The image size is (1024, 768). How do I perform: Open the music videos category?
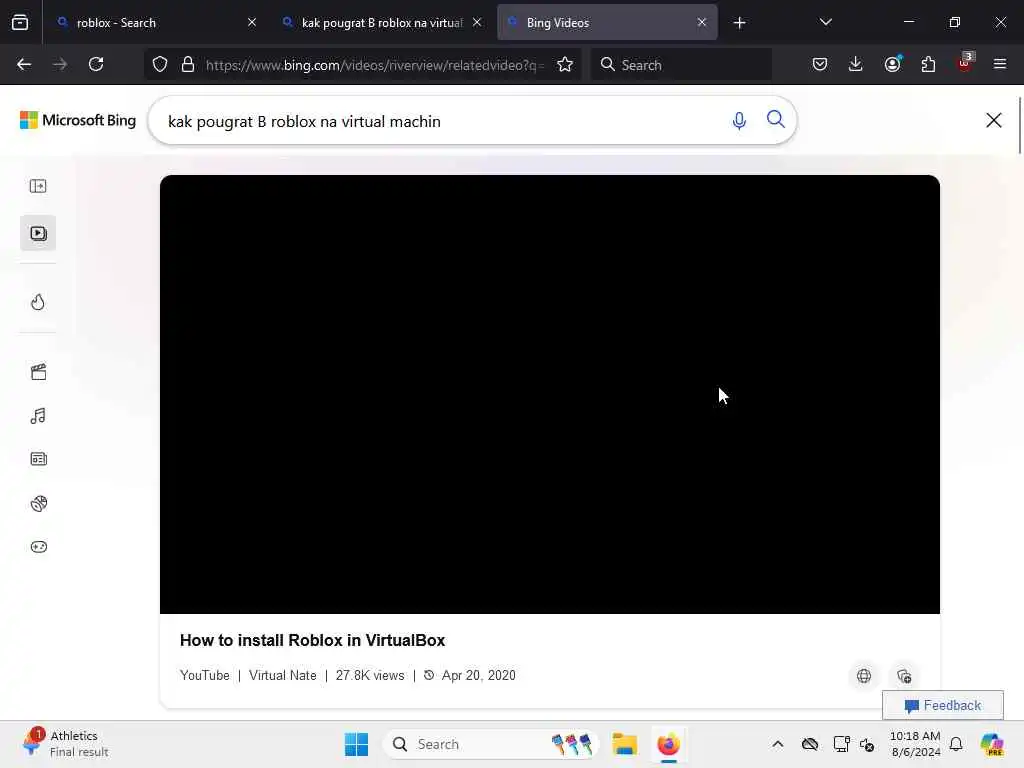(x=38, y=416)
